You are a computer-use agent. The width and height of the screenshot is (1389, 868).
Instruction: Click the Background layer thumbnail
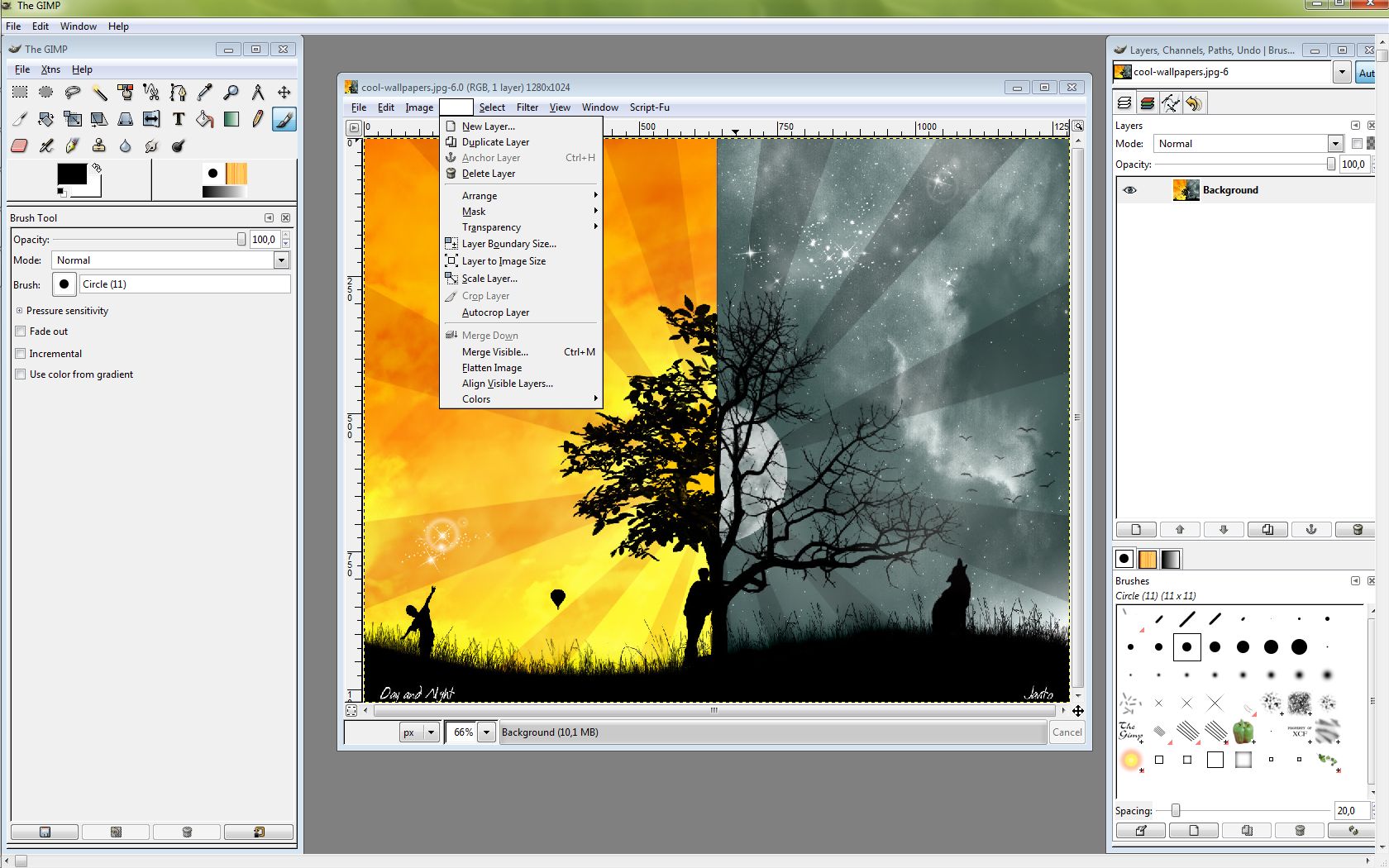tap(1186, 190)
